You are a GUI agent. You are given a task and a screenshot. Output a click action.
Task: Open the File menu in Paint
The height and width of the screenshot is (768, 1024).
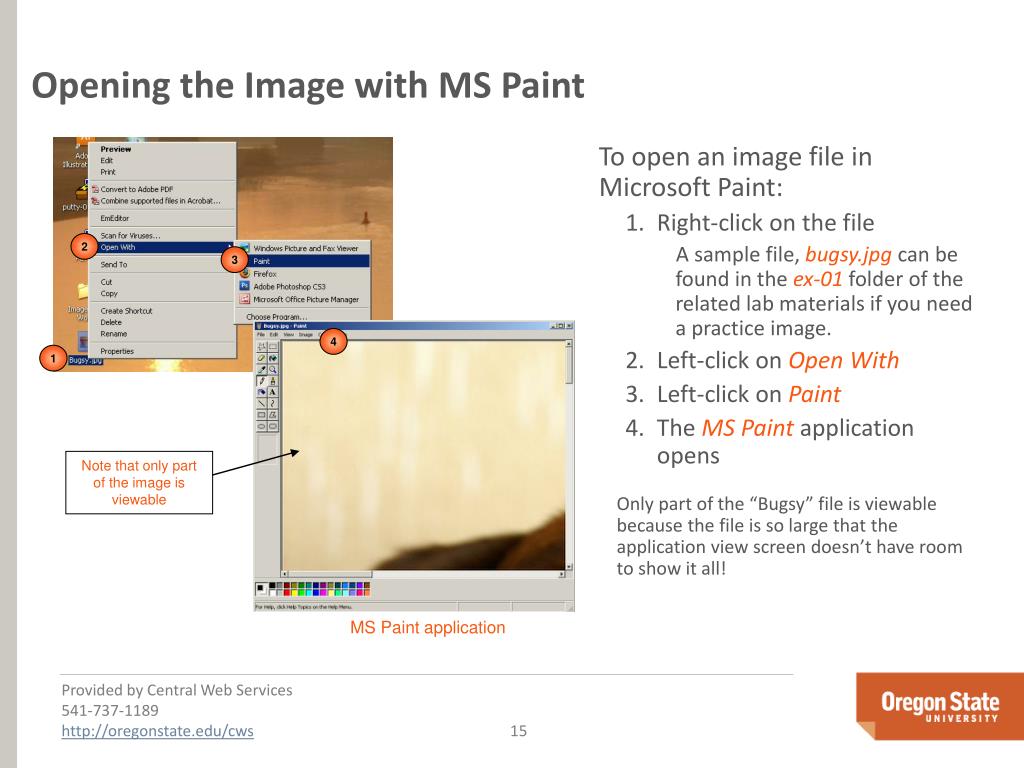(x=261, y=334)
